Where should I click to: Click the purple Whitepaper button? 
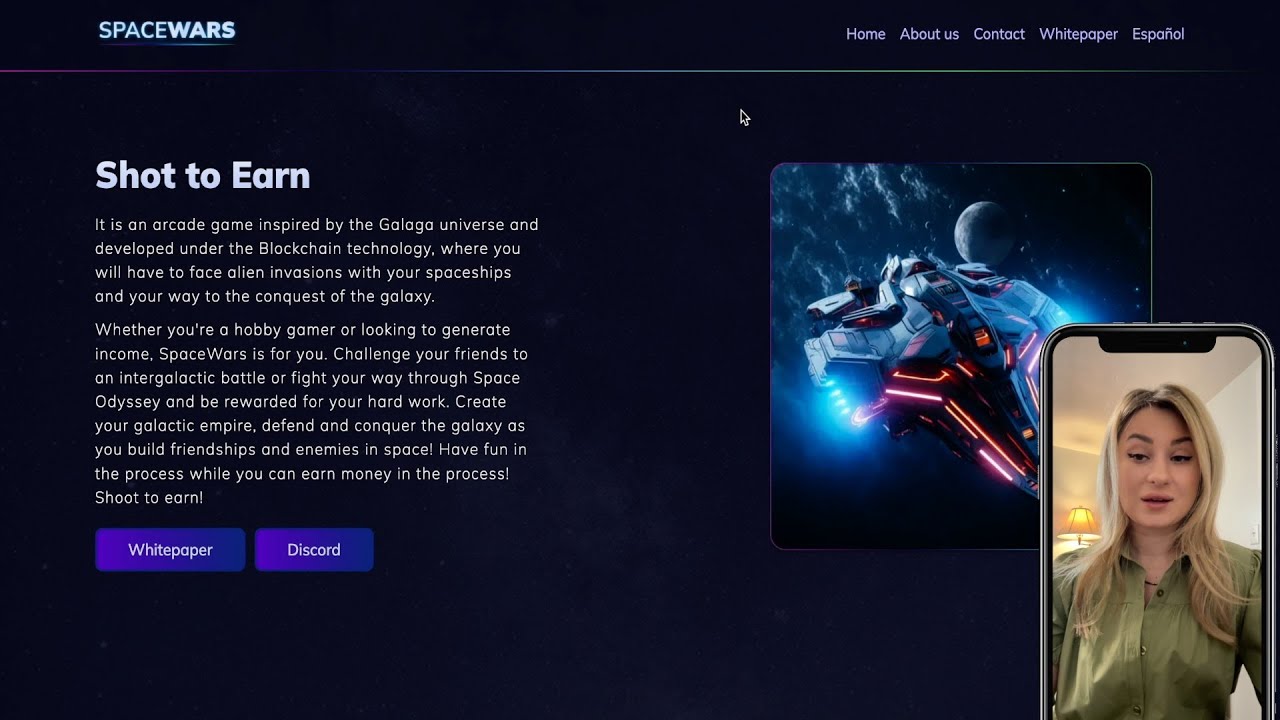click(x=170, y=550)
